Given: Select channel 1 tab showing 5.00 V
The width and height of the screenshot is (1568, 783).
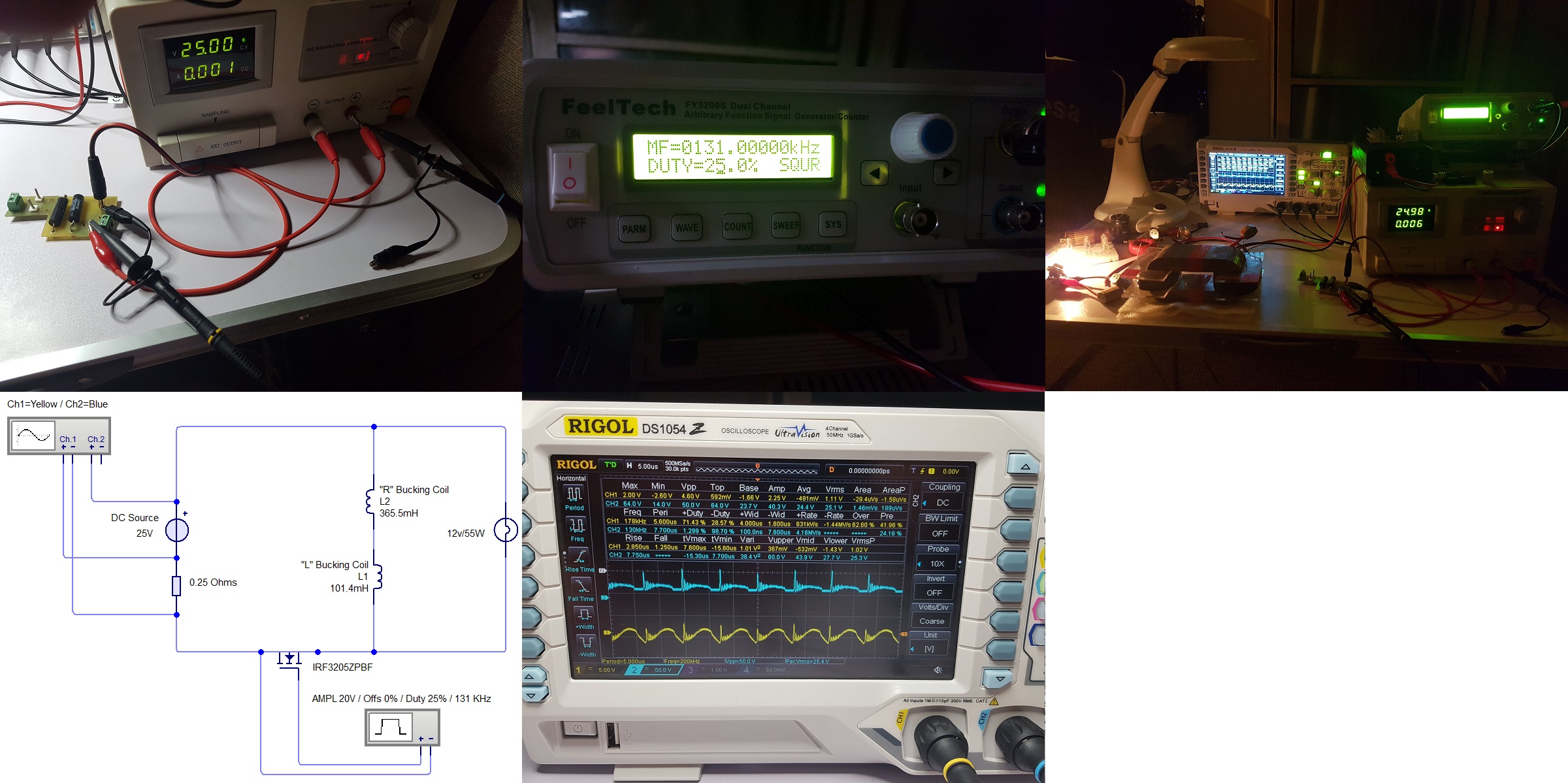Looking at the screenshot, I should (598, 669).
